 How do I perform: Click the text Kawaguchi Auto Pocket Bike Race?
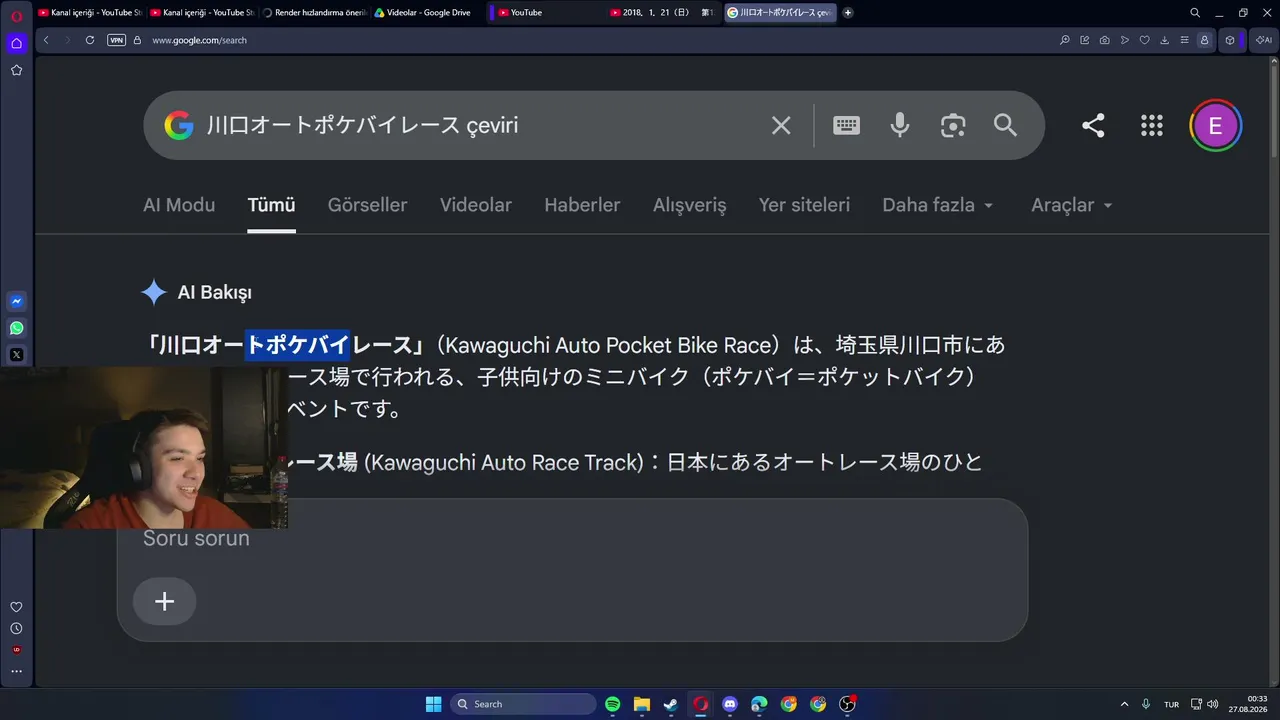[609, 345]
